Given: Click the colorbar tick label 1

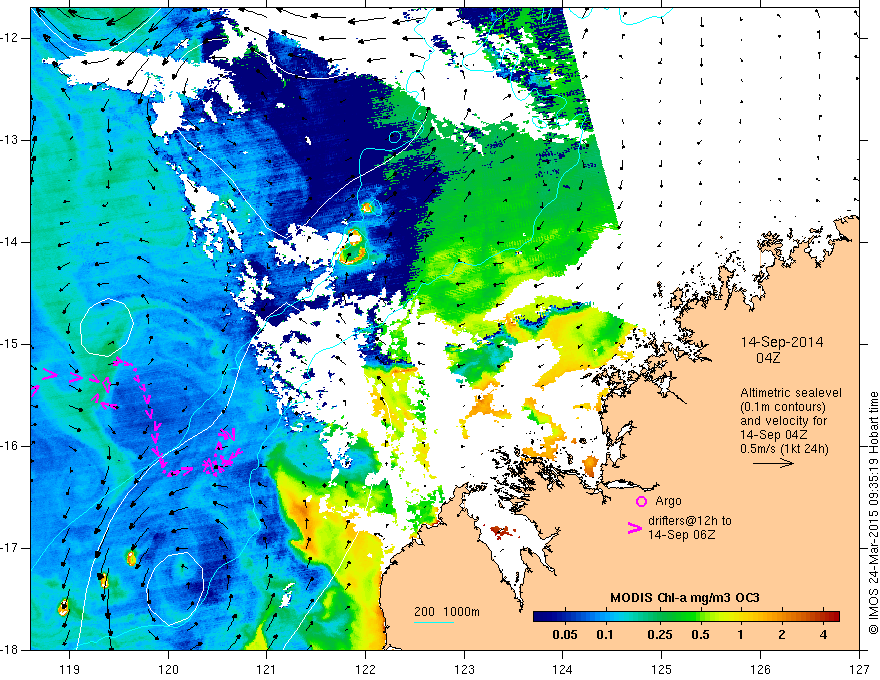Looking at the screenshot, I should point(740,635).
